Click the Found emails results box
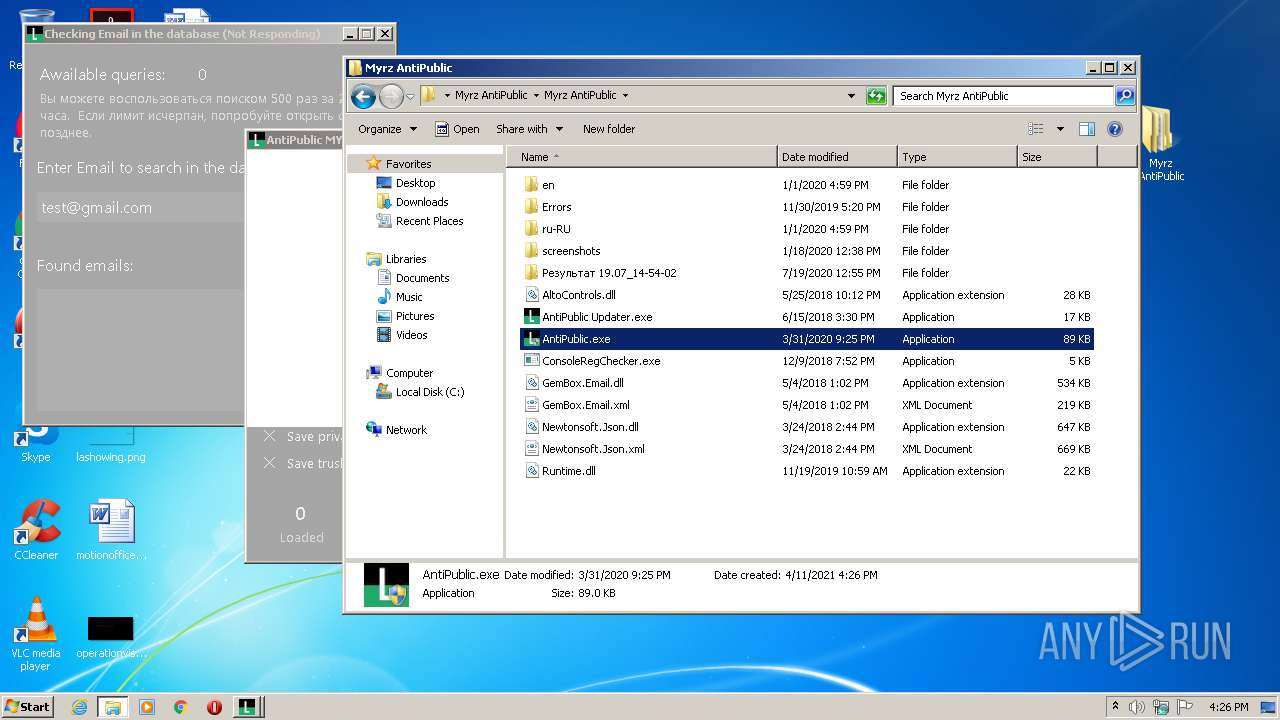 click(x=141, y=349)
